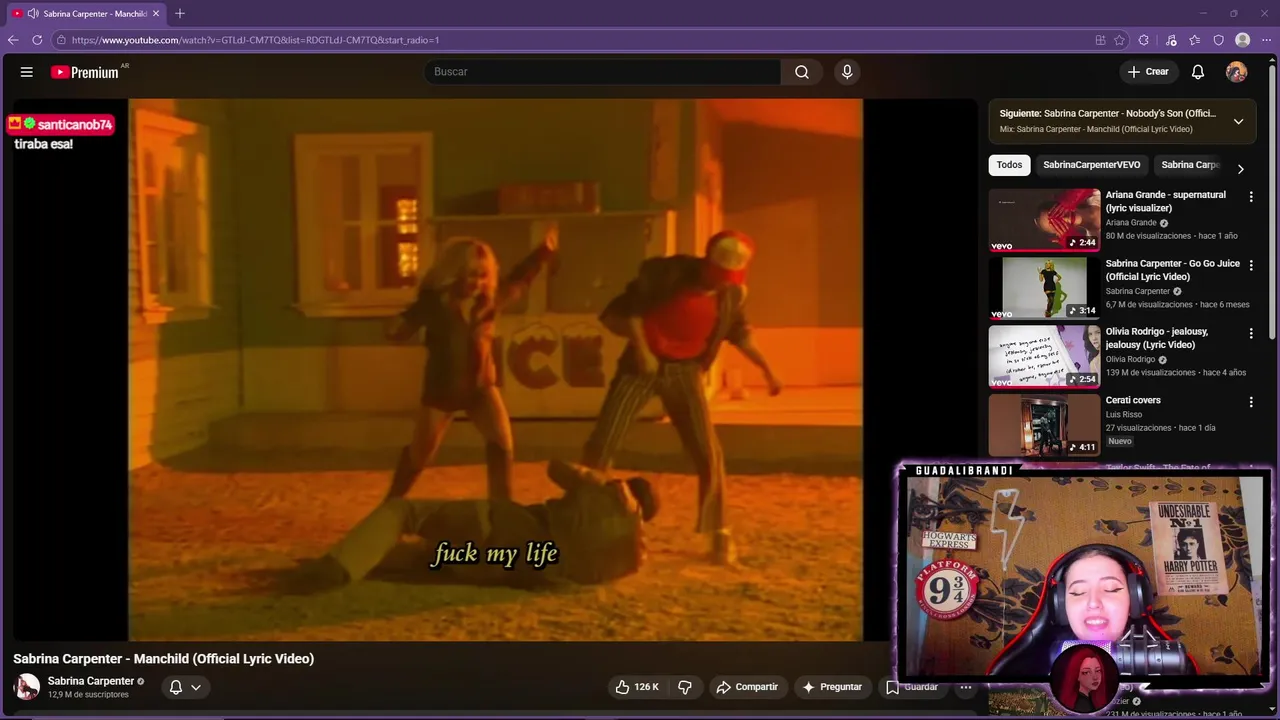1280x720 pixels.
Task: Open options for Go Go Juice video
Action: (1251, 265)
